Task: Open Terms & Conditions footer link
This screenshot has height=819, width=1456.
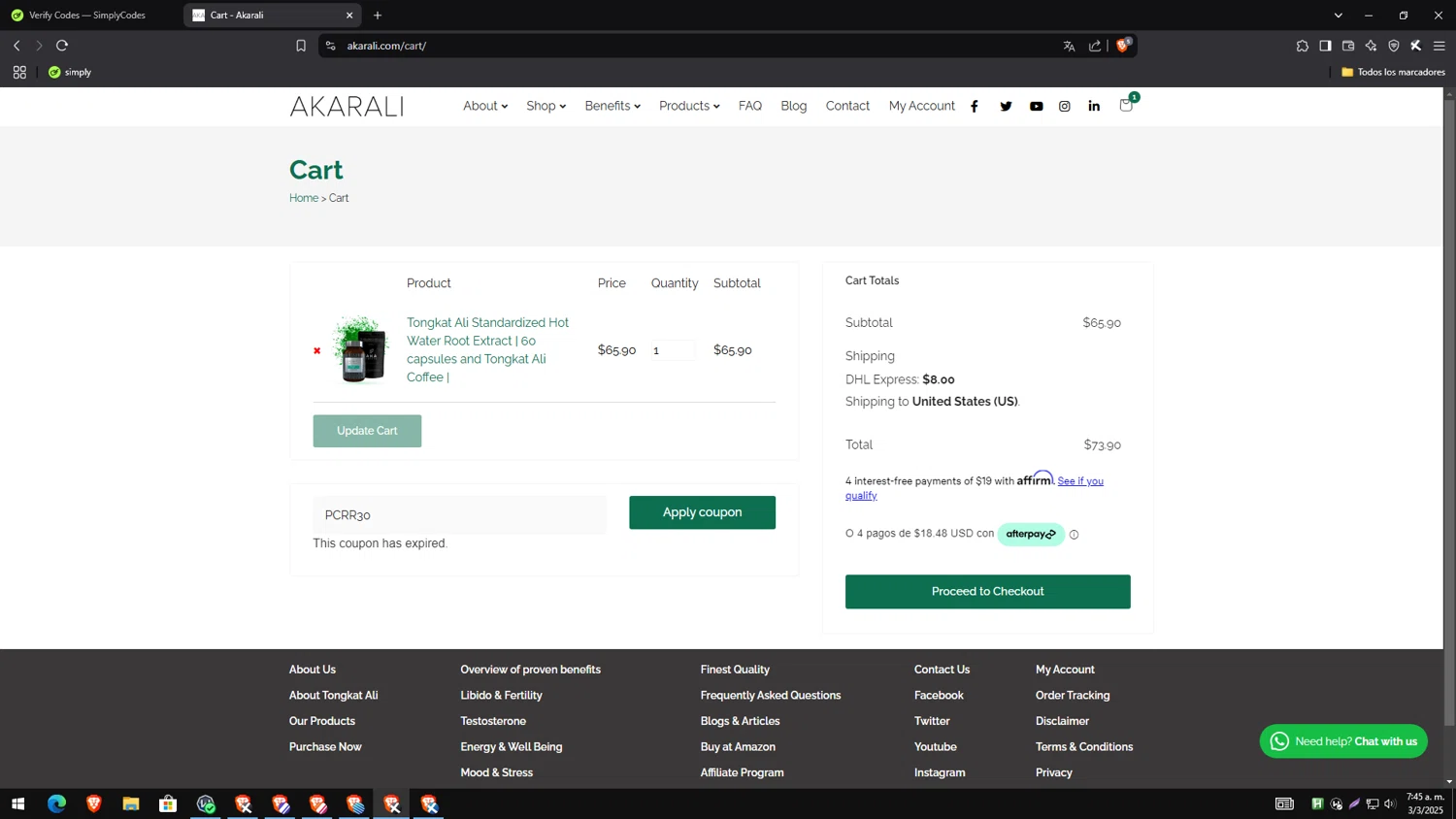Action: tap(1084, 746)
